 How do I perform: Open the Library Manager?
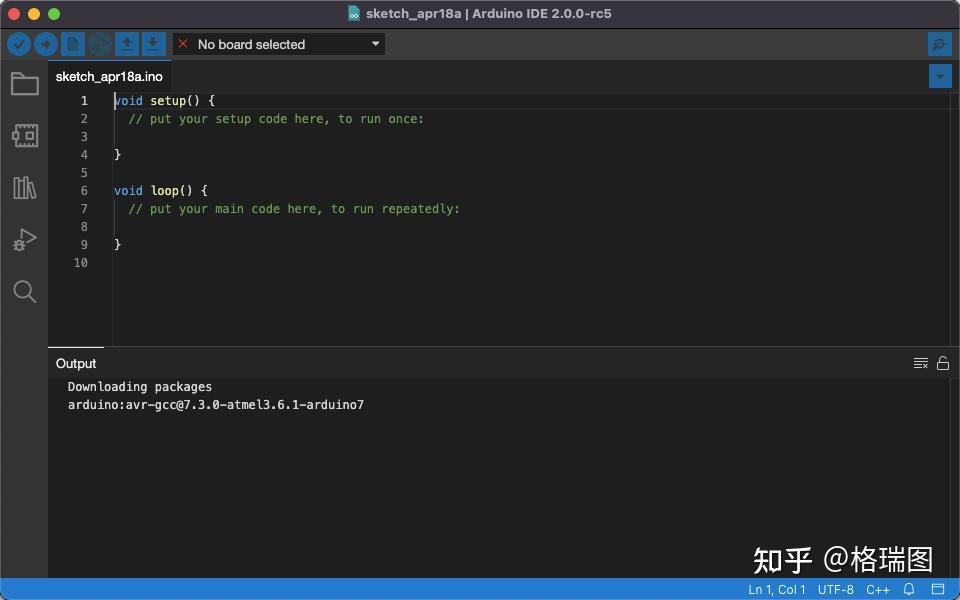click(24, 187)
